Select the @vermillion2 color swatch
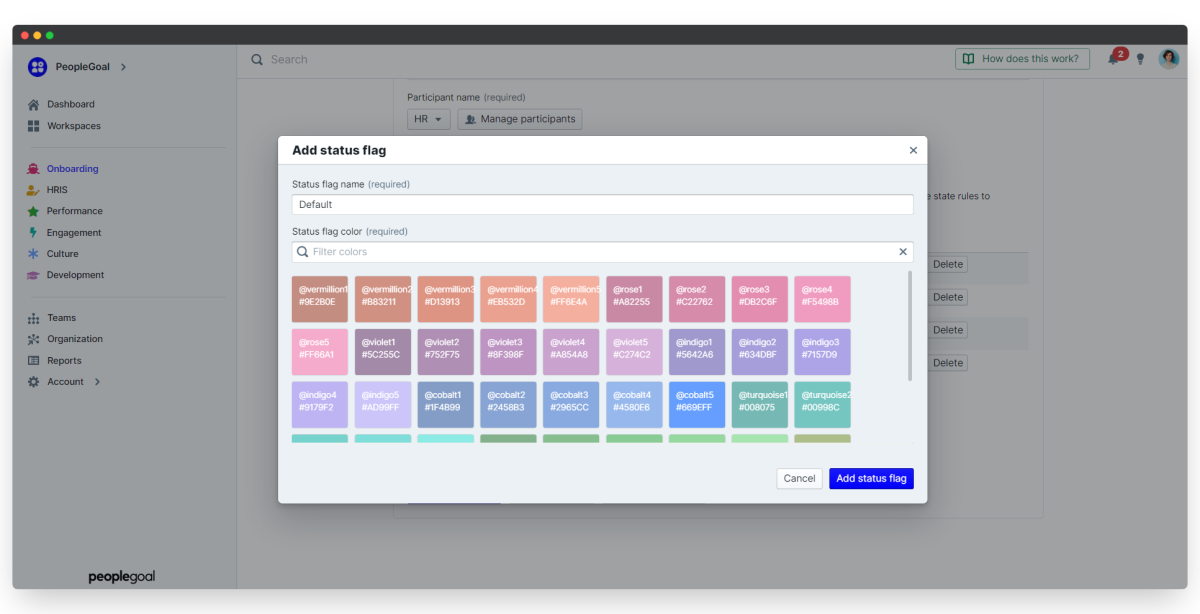Screen dimensions: 1200x614 click(383, 299)
